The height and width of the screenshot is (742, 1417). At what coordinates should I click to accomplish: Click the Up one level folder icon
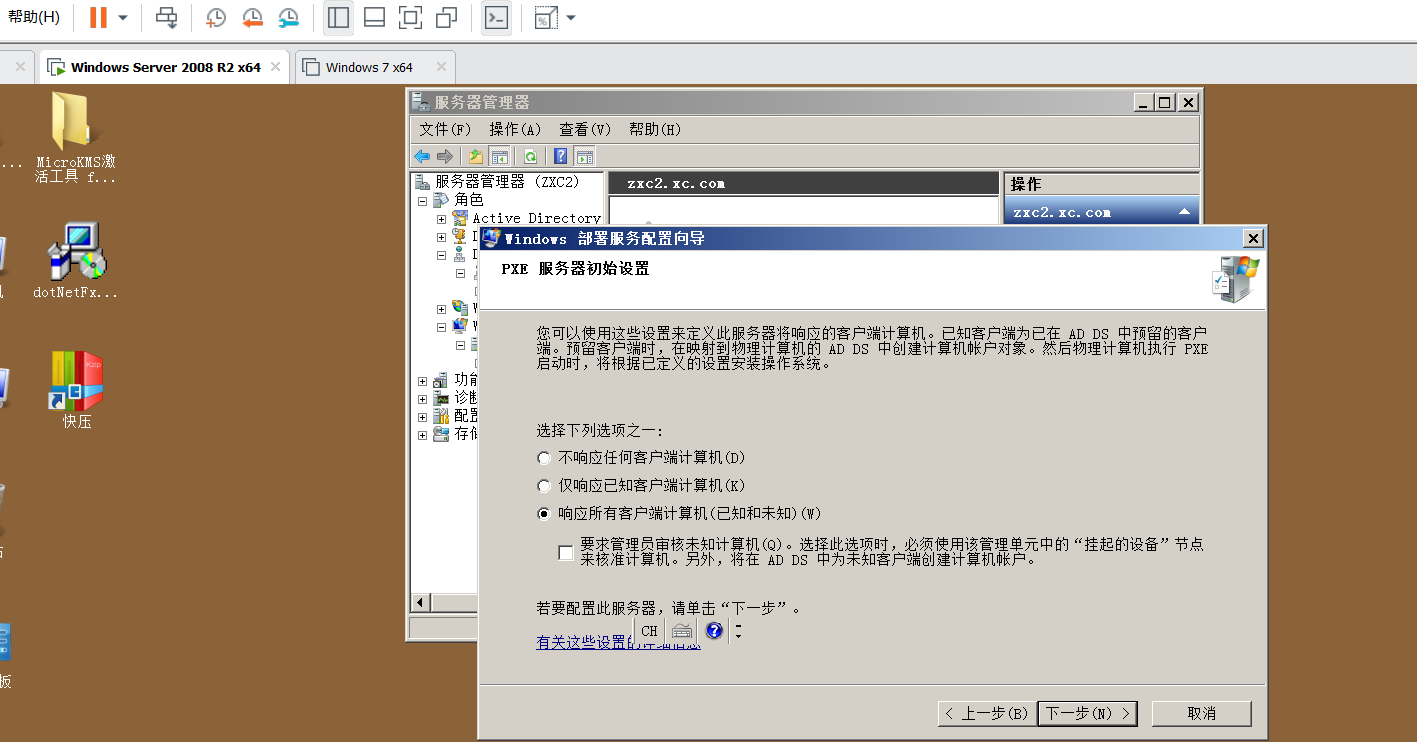coord(476,156)
